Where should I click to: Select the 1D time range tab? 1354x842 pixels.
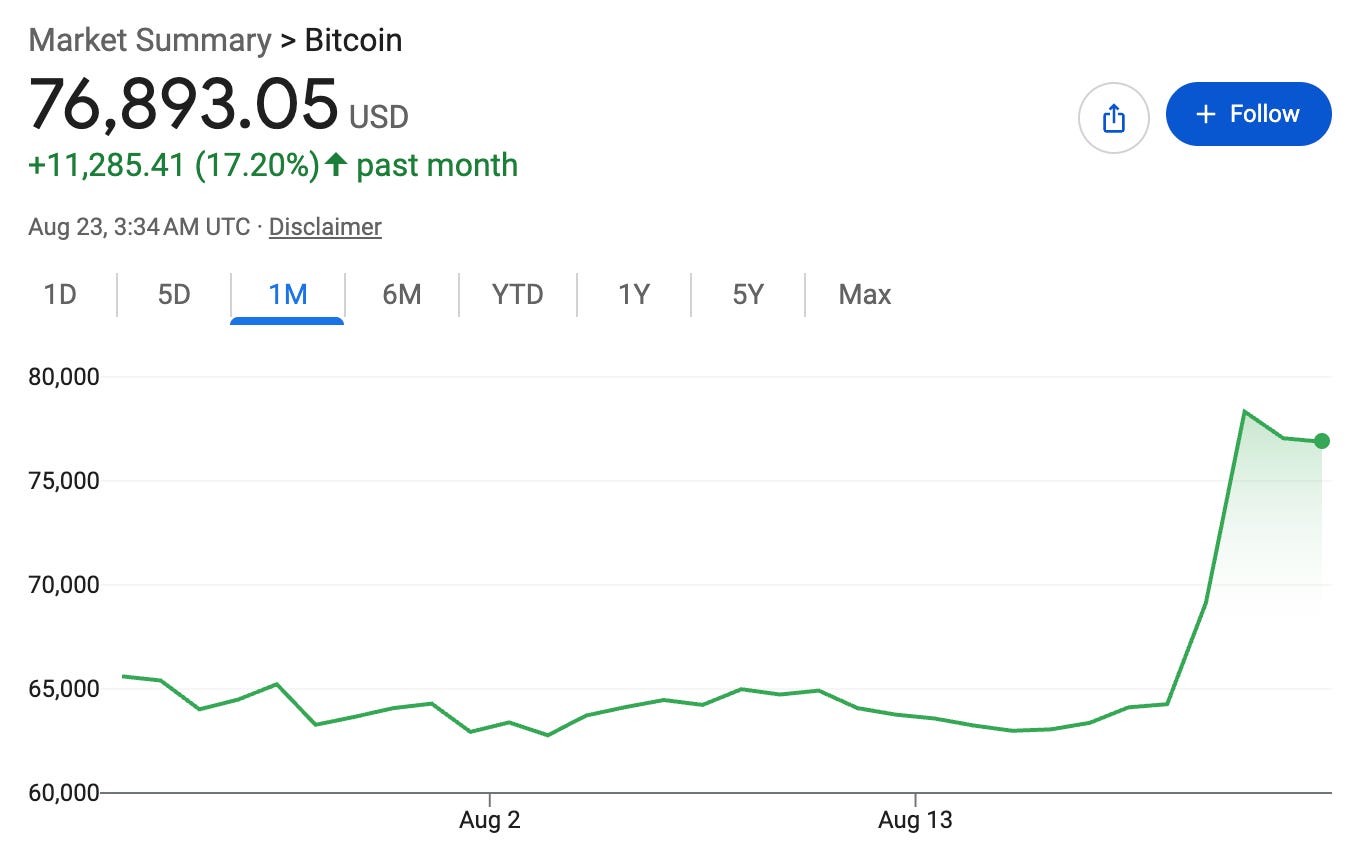(x=60, y=295)
